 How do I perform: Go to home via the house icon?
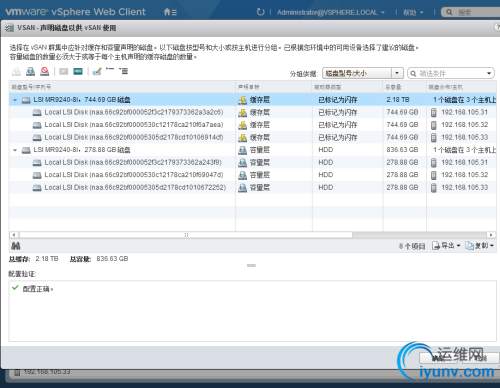coord(167,12)
